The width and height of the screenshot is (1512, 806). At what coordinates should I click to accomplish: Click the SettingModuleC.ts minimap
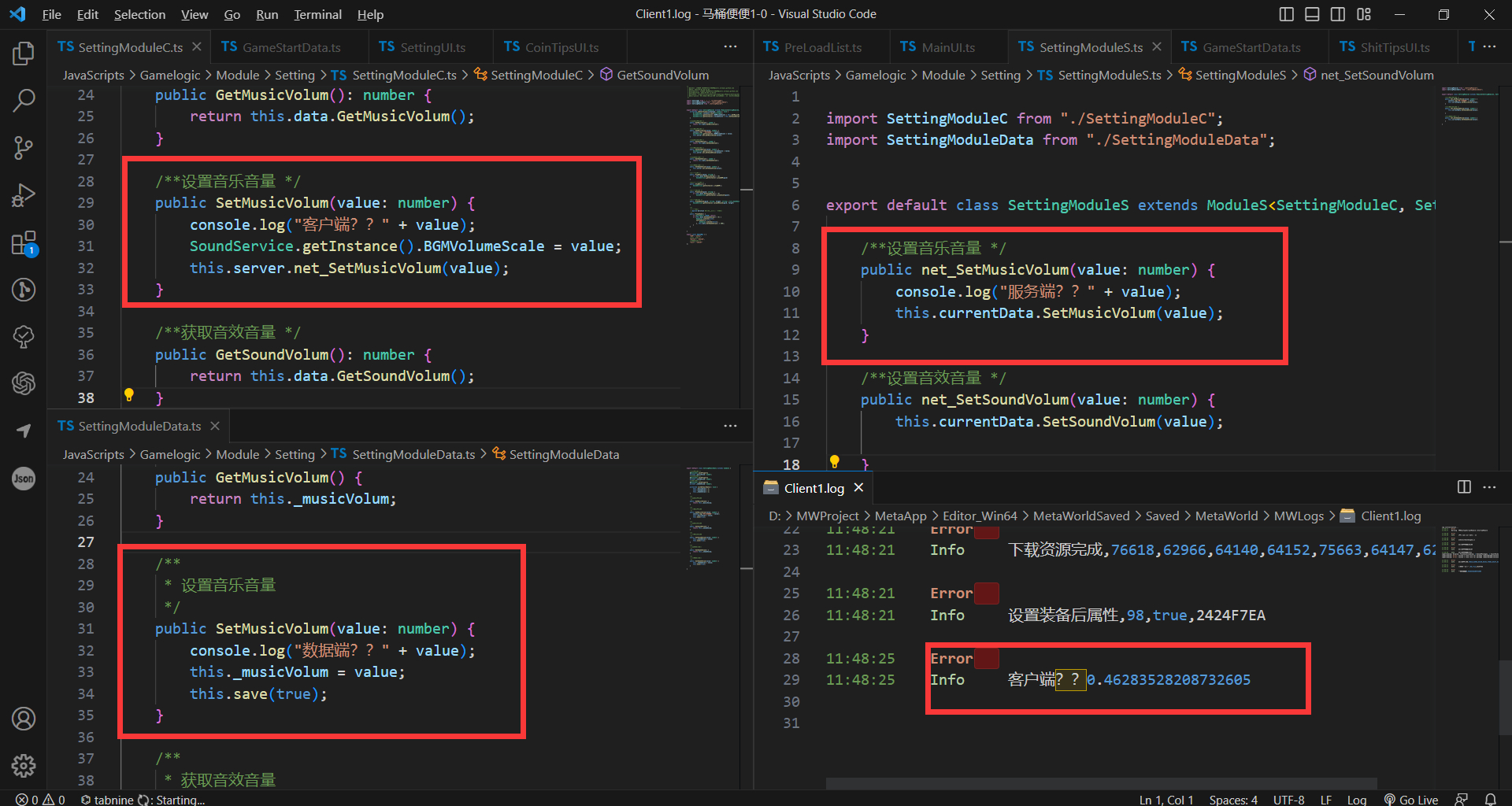(713, 165)
